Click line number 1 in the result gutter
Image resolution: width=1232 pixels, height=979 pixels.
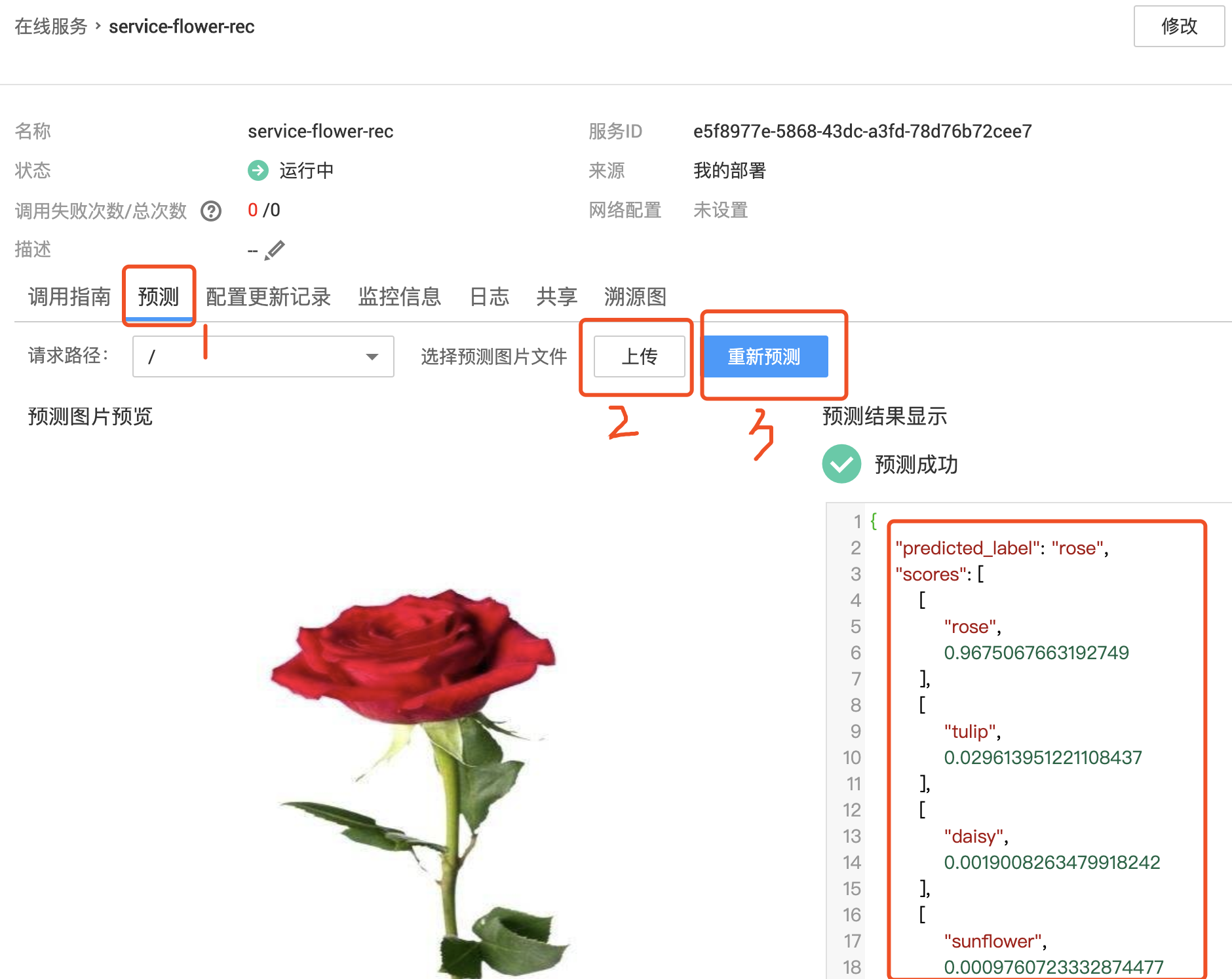857,522
